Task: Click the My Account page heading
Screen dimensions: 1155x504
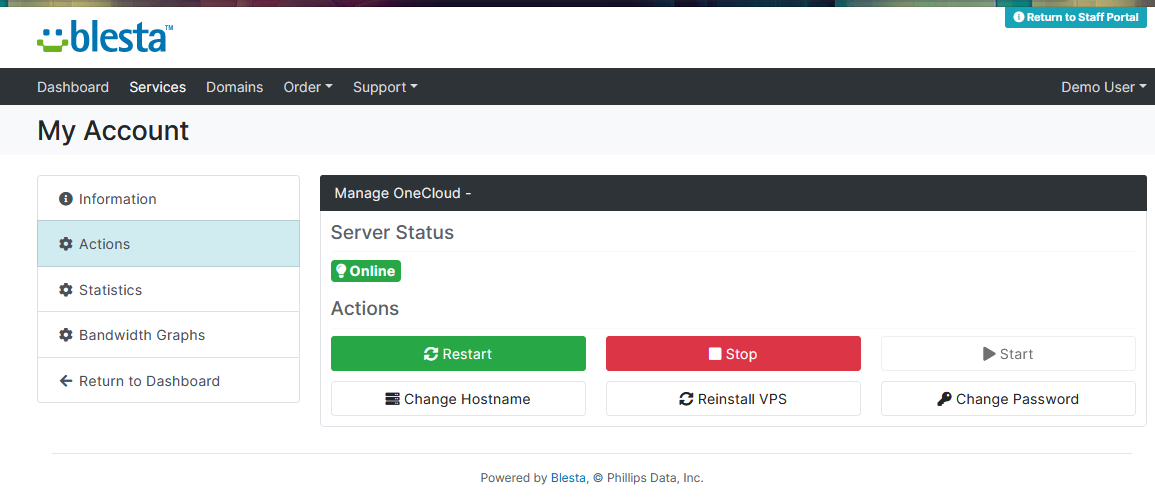Action: pos(113,130)
